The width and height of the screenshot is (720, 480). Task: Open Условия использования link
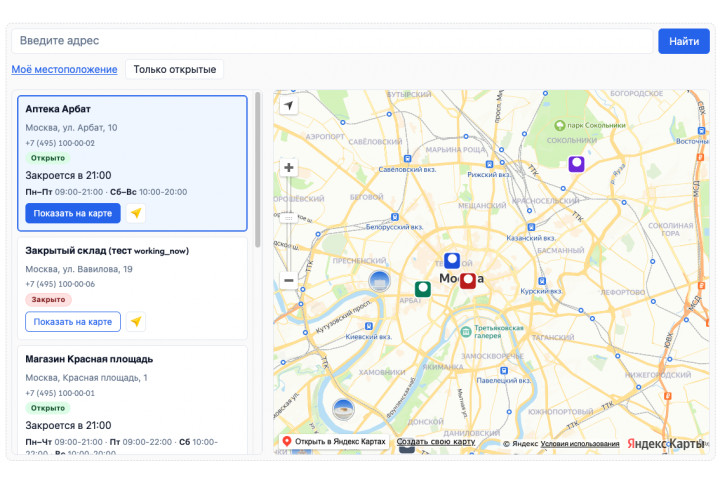coord(580,444)
